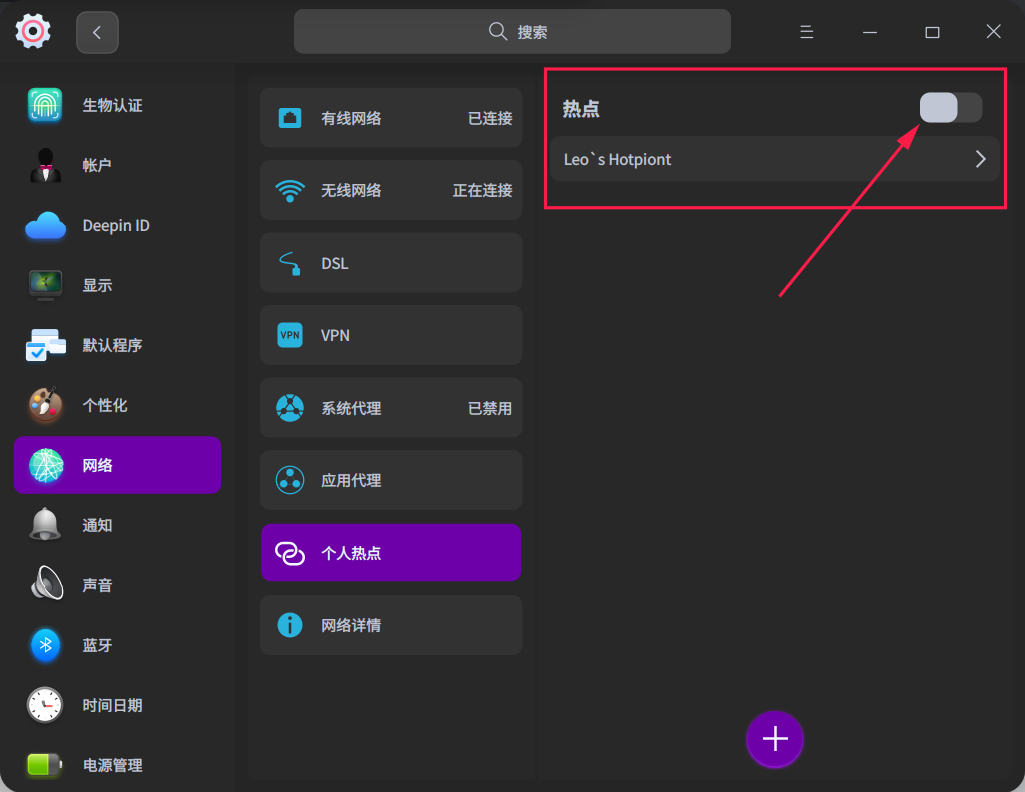Open the 帐户 account avatar icon

[45, 165]
